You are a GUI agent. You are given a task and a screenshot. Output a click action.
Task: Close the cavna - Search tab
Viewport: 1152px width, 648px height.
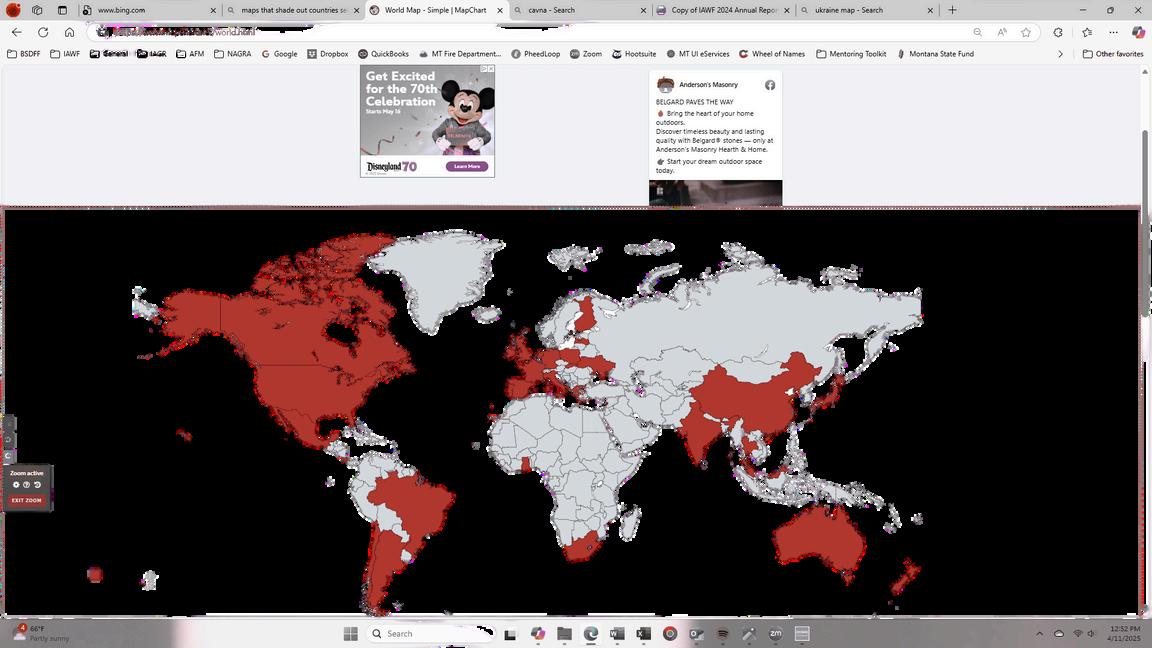coord(644,10)
